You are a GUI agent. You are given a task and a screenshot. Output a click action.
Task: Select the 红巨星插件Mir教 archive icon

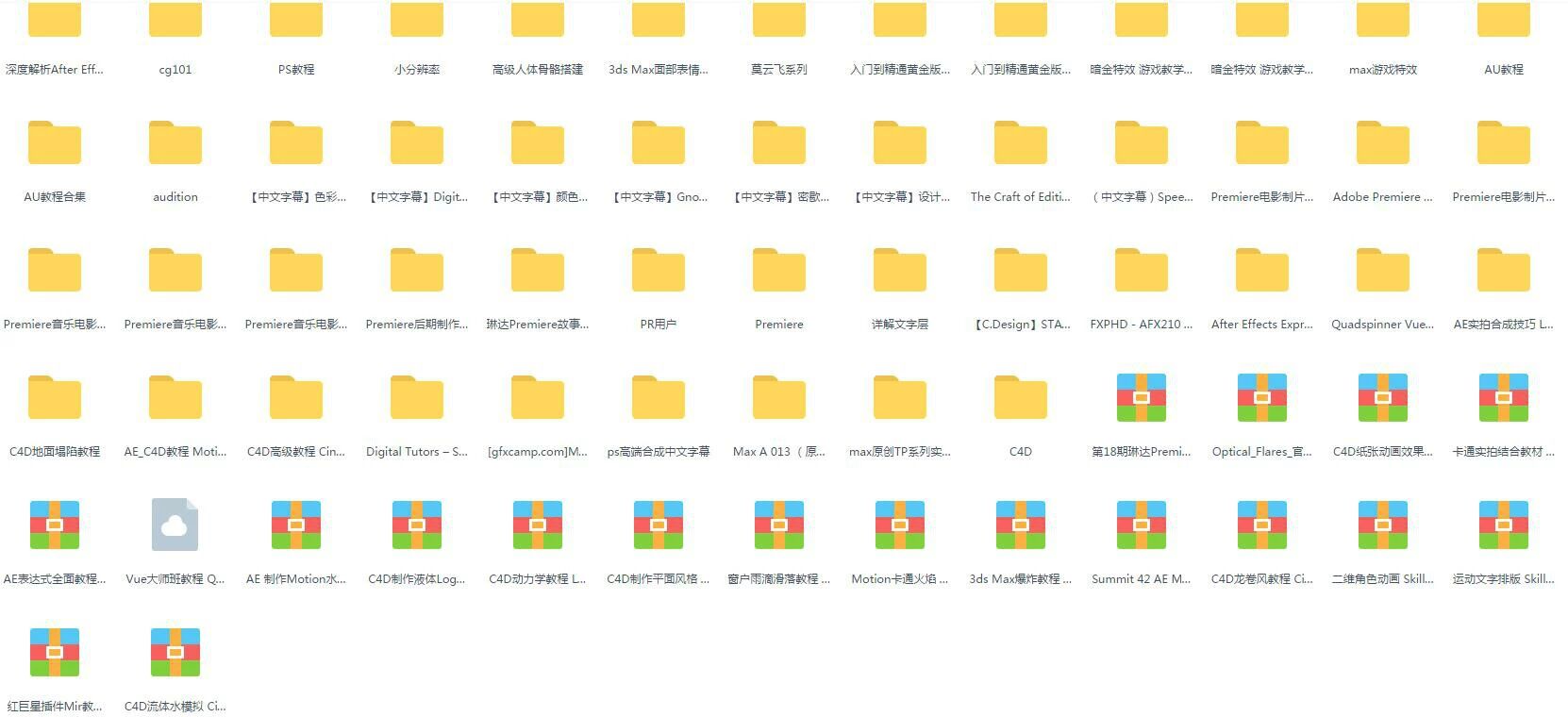pos(55,652)
